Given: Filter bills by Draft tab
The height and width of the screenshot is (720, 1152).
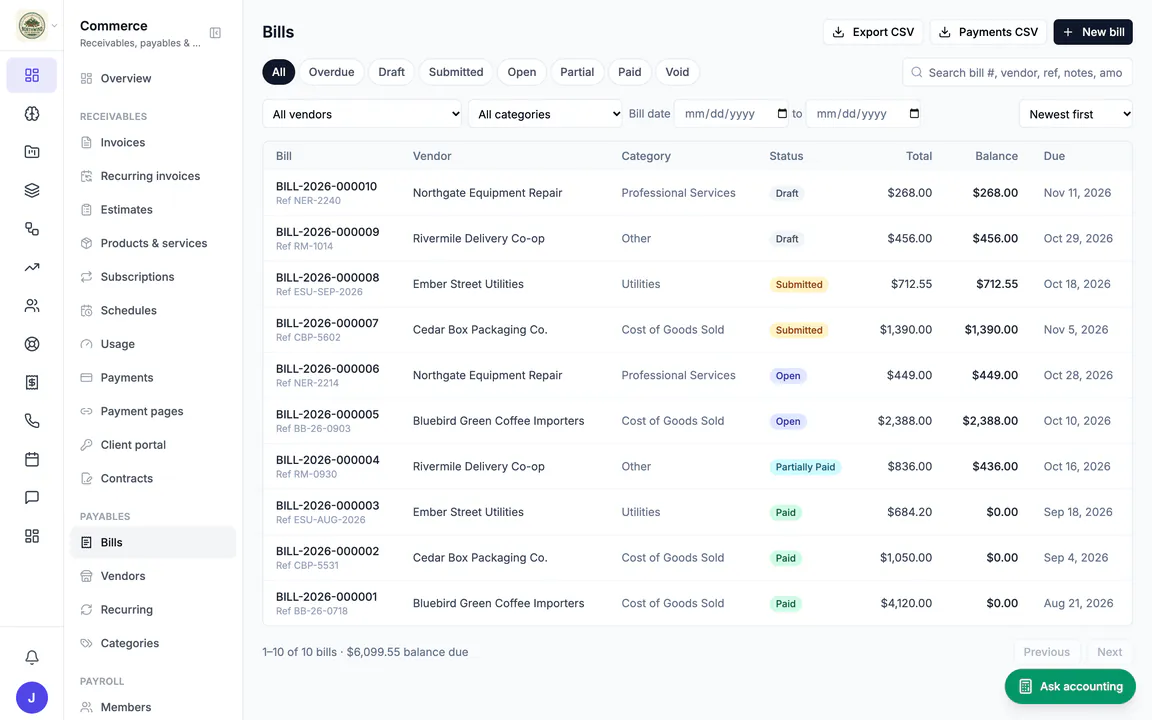Looking at the screenshot, I should tap(392, 72).
